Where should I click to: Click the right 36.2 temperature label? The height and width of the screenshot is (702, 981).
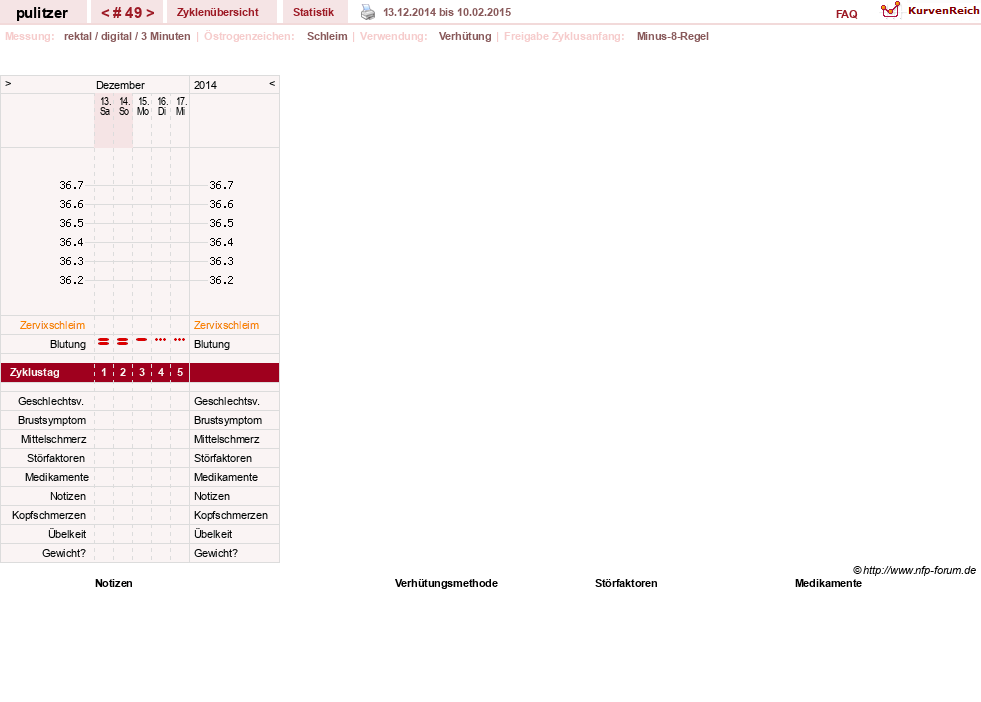[221, 280]
